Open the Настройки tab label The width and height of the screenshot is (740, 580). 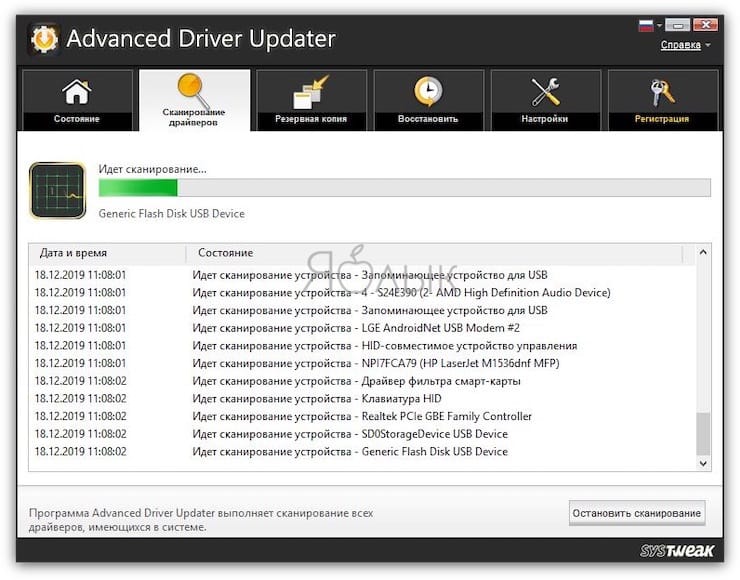pyautogui.click(x=545, y=119)
